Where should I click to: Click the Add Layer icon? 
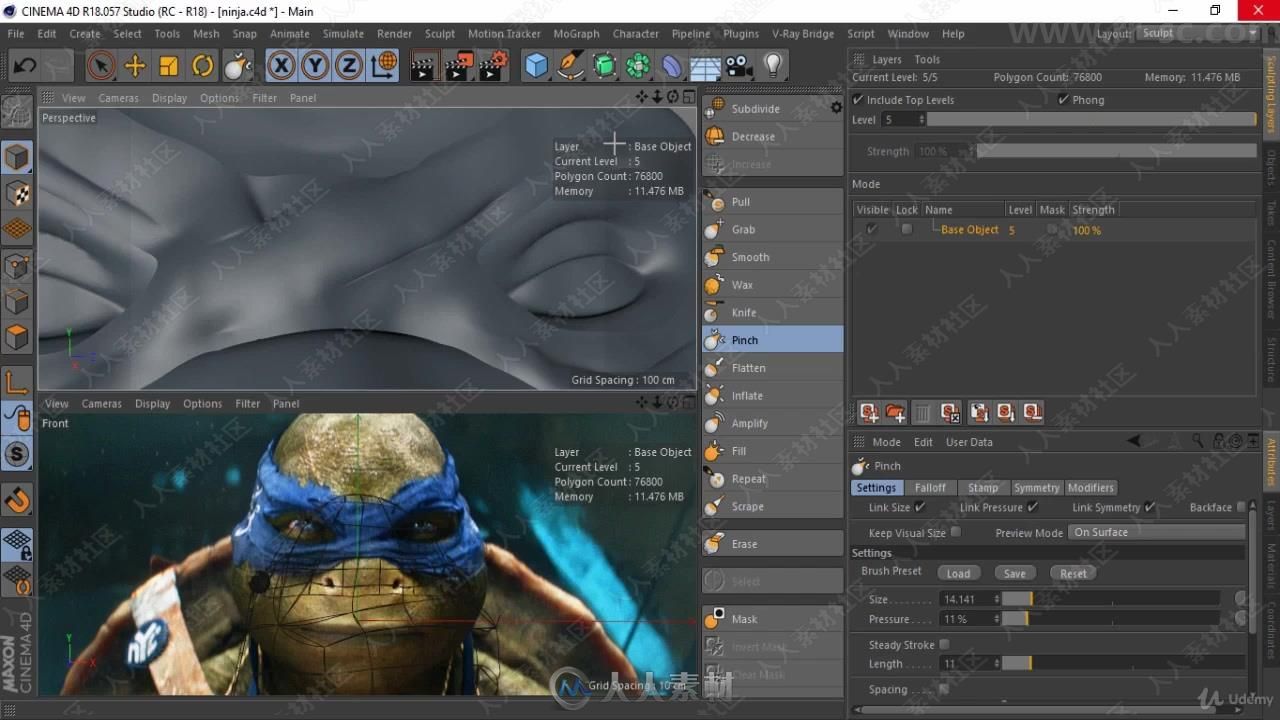[x=869, y=412]
